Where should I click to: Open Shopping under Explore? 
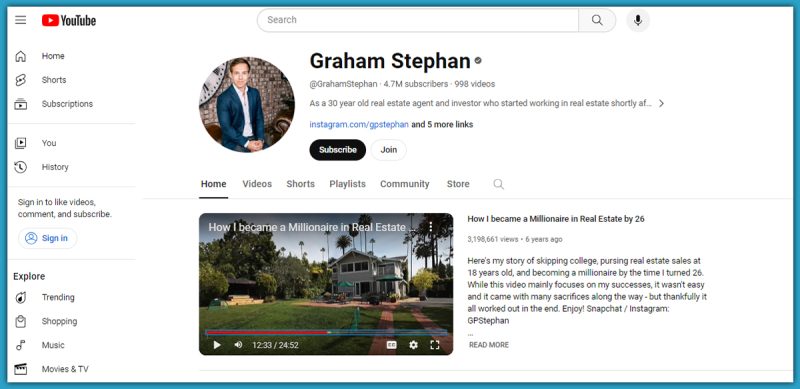coord(60,322)
